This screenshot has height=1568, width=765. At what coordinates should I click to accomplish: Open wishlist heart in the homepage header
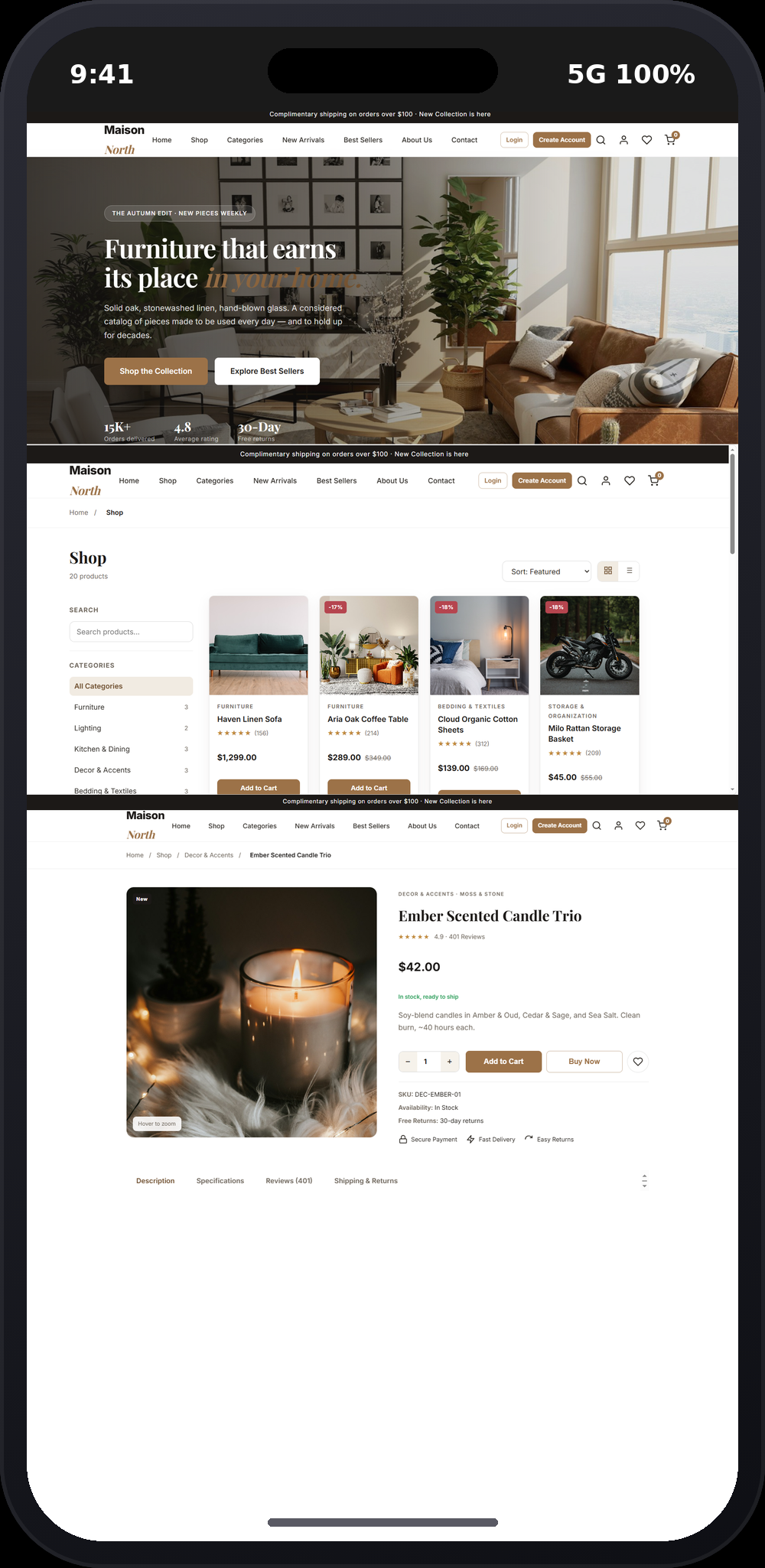pos(646,140)
